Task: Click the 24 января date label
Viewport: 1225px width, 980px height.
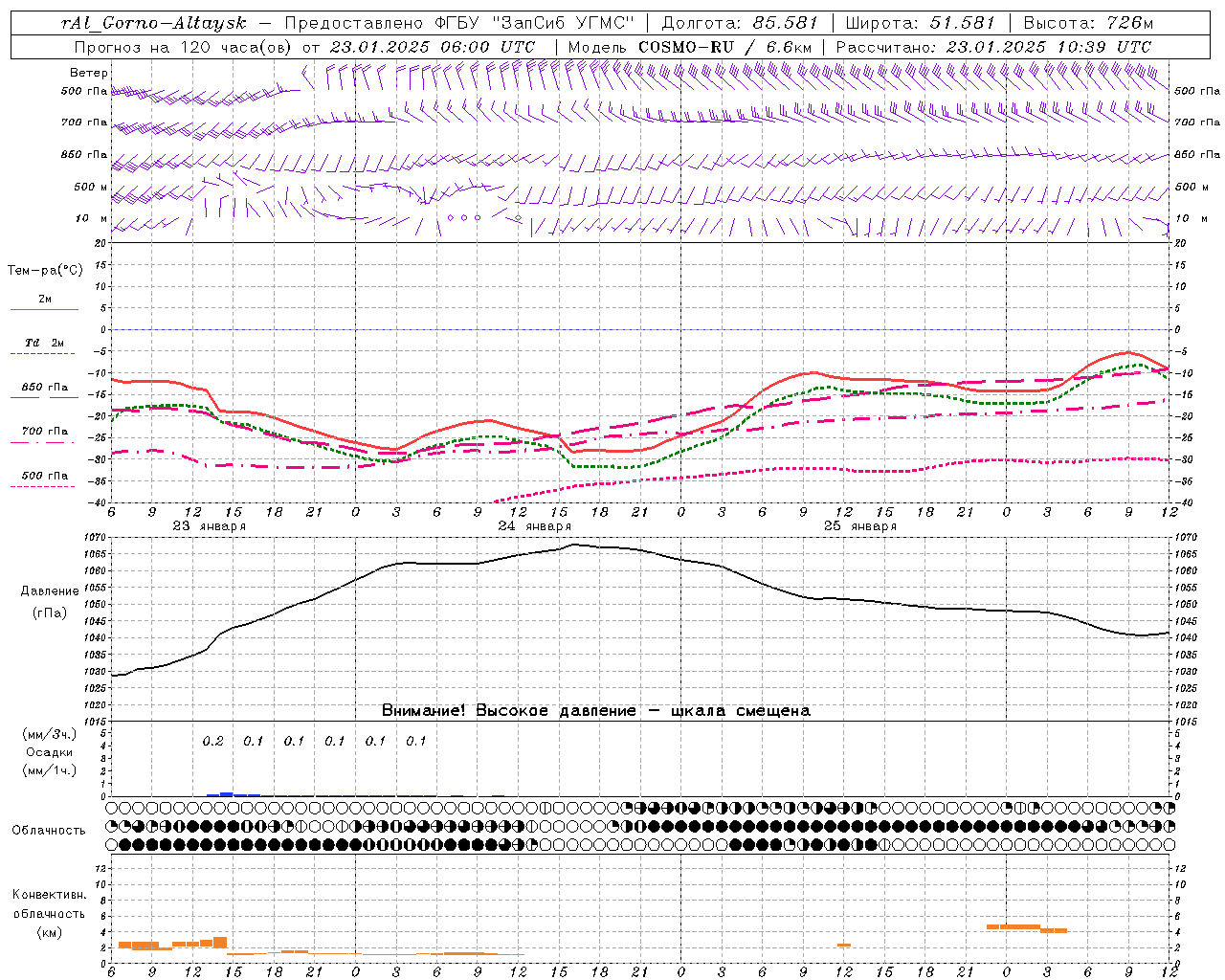Action: click(x=535, y=526)
